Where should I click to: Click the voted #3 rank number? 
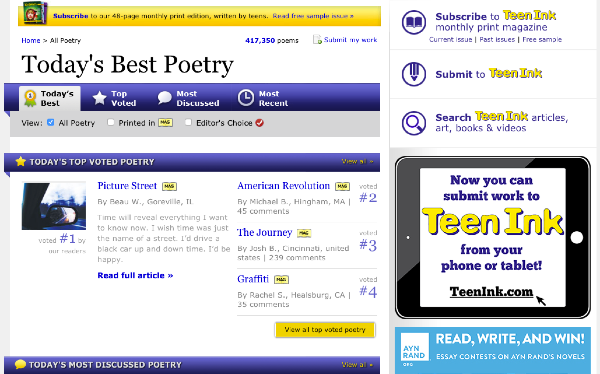click(x=368, y=245)
